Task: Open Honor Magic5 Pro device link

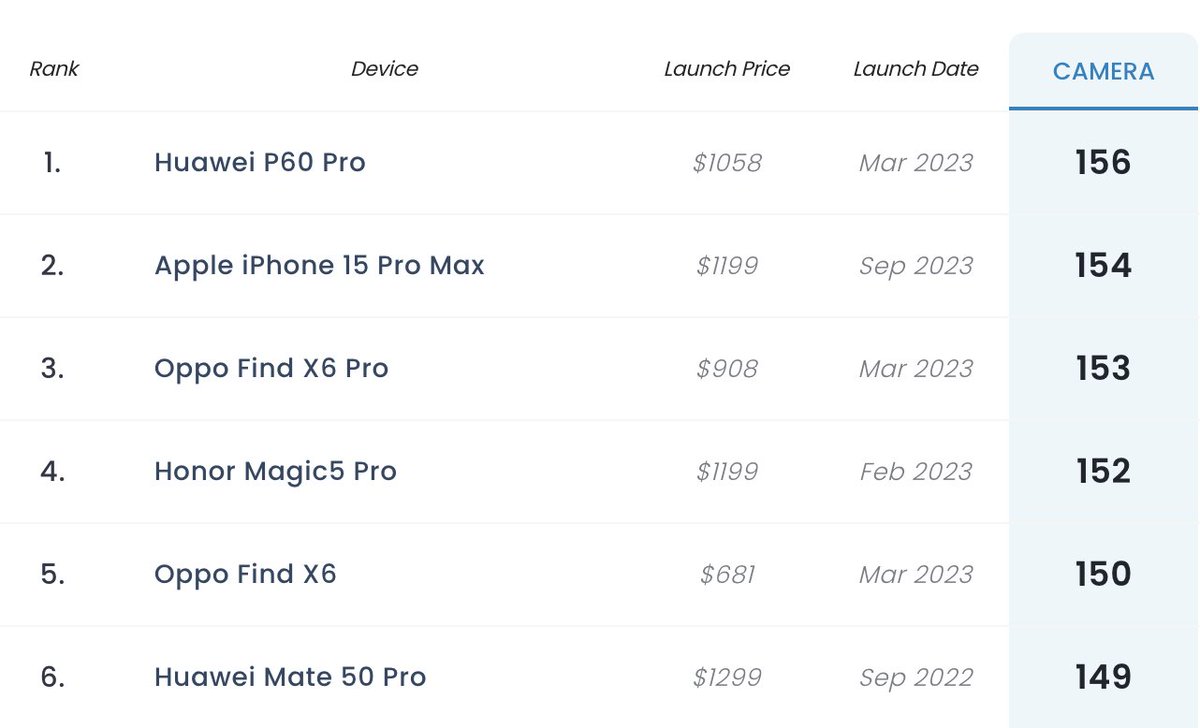Action: click(x=275, y=471)
